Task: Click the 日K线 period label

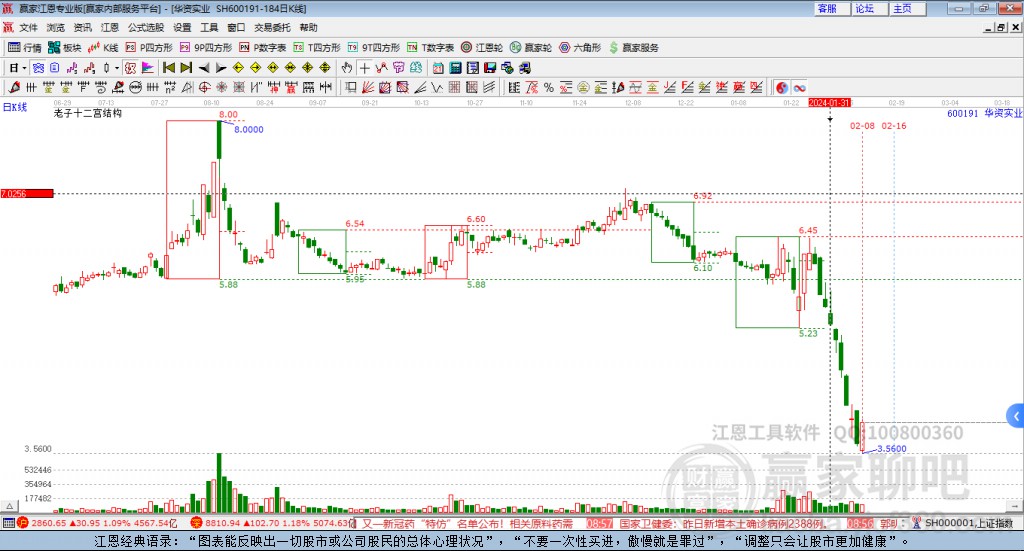Action: point(15,108)
